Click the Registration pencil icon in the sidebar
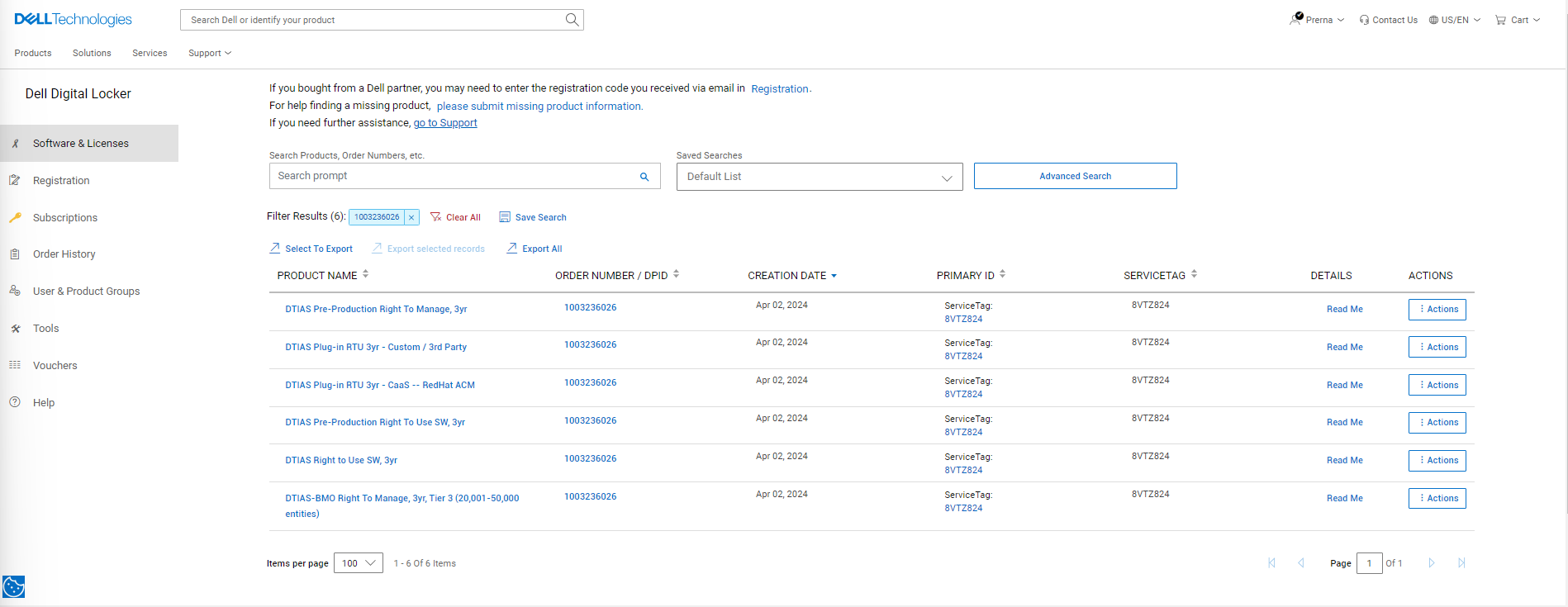The image size is (1568, 607). (x=15, y=180)
